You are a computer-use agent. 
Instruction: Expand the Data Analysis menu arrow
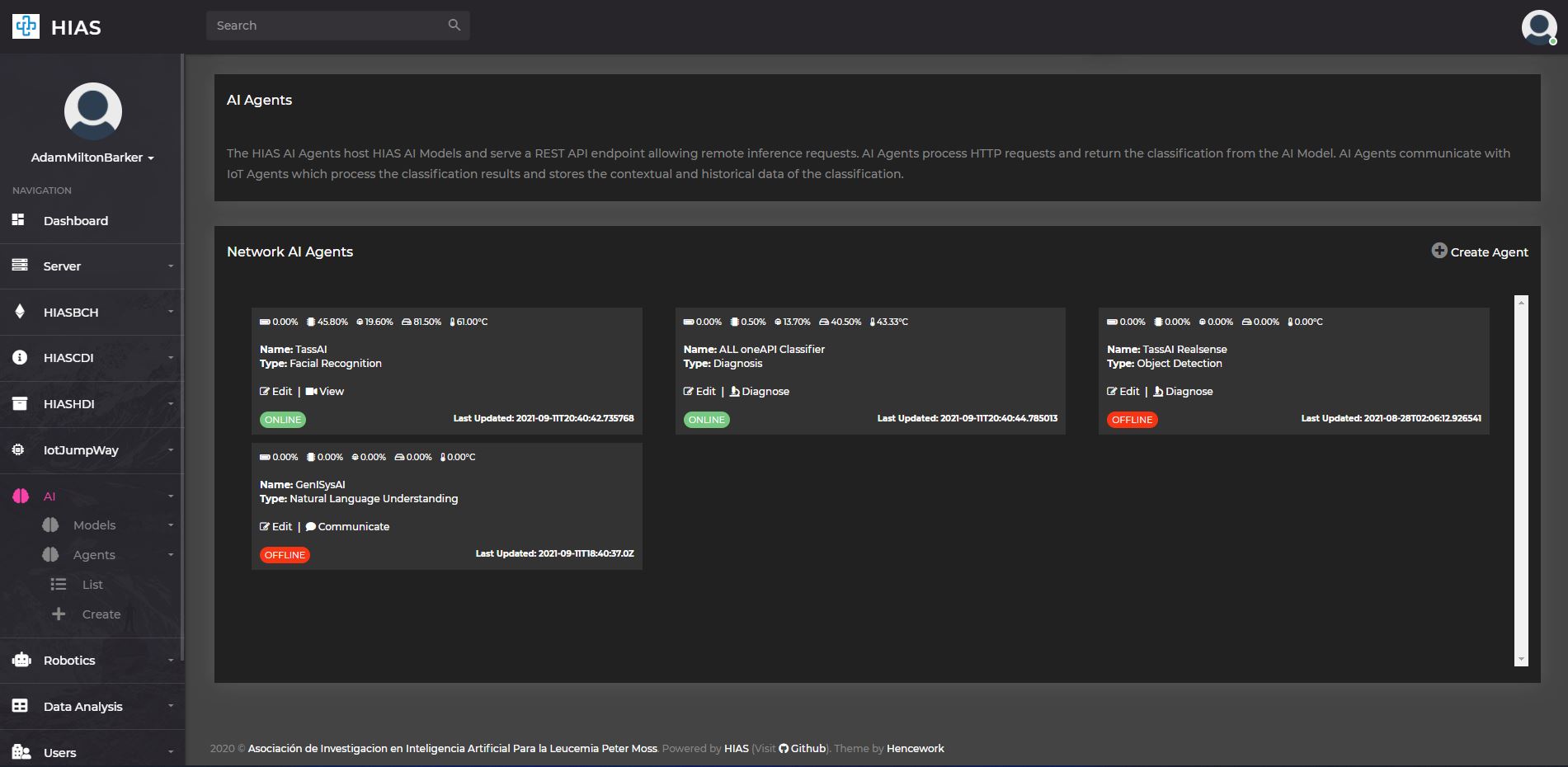171,706
